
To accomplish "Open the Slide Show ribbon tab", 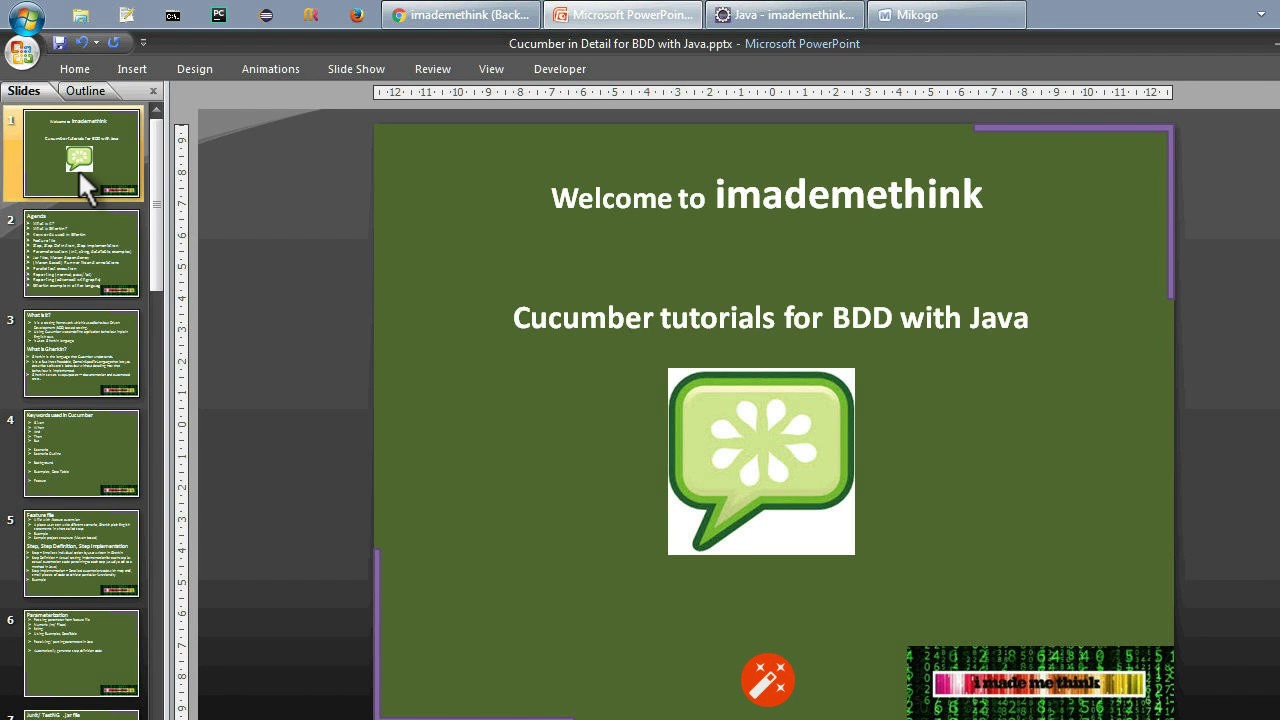I will (356, 69).
